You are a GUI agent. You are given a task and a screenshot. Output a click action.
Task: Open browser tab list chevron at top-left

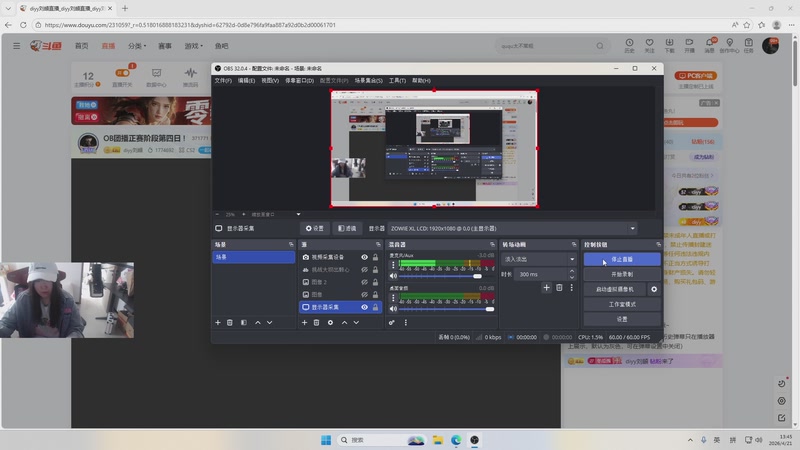[8, 9]
